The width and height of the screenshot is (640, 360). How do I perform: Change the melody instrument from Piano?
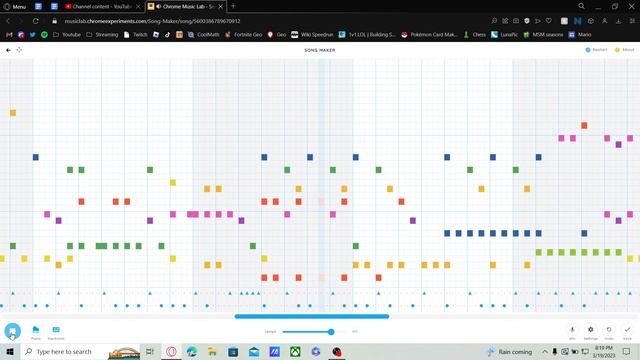pos(36,332)
